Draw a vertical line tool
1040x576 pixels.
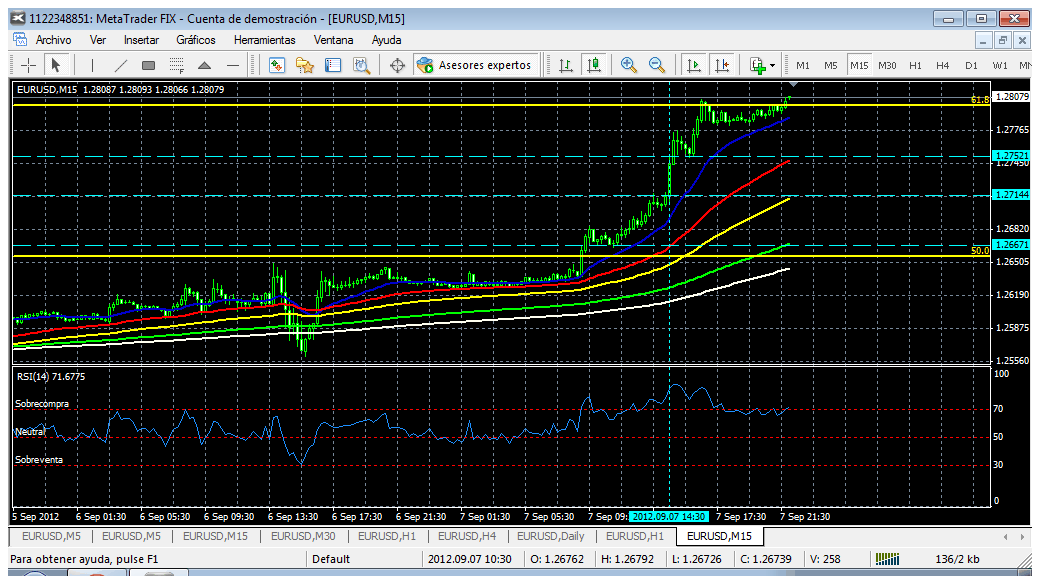pos(92,65)
